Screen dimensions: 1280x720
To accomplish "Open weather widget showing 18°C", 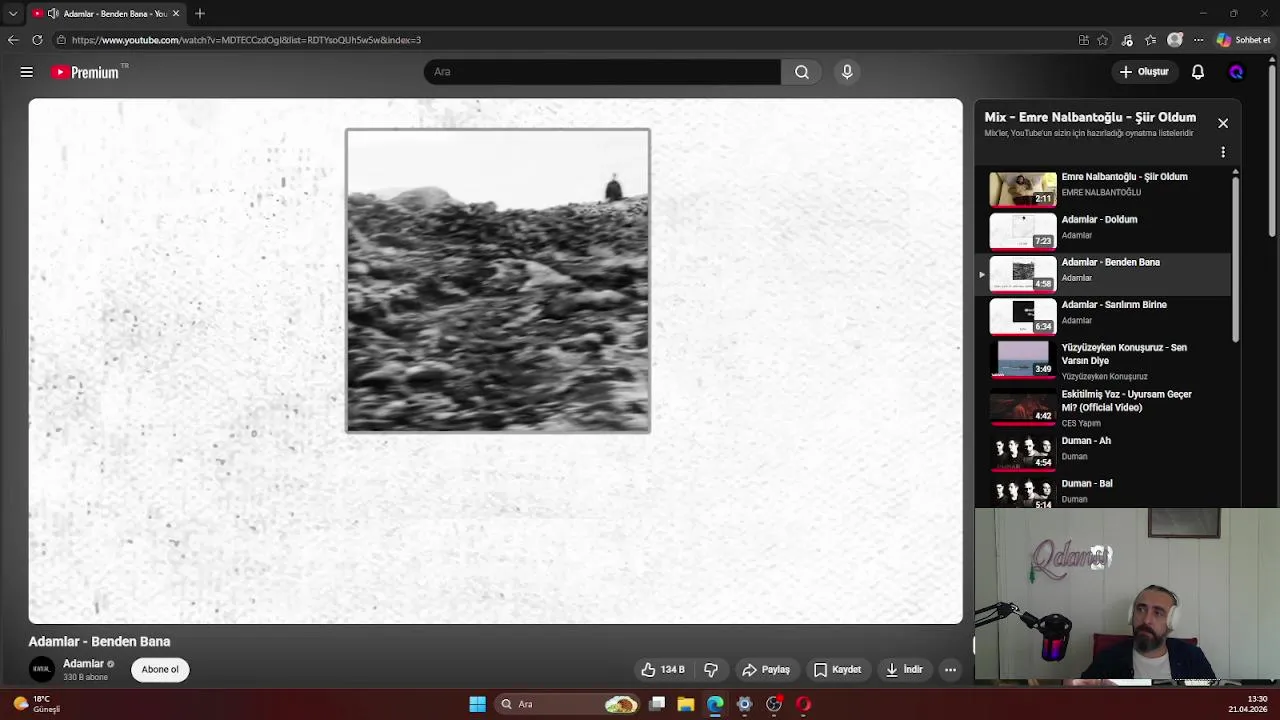I will click(x=37, y=704).
